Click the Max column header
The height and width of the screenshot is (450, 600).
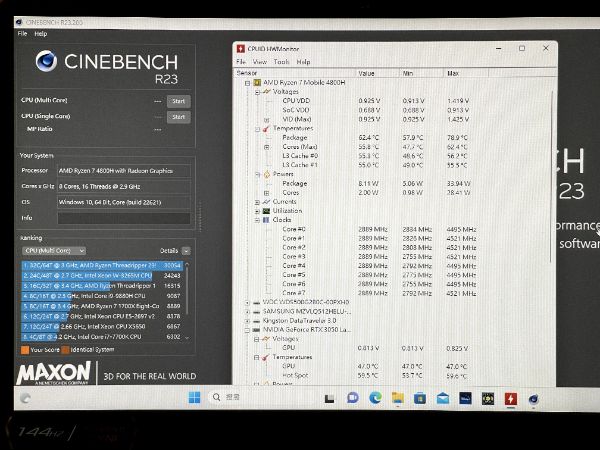point(466,73)
